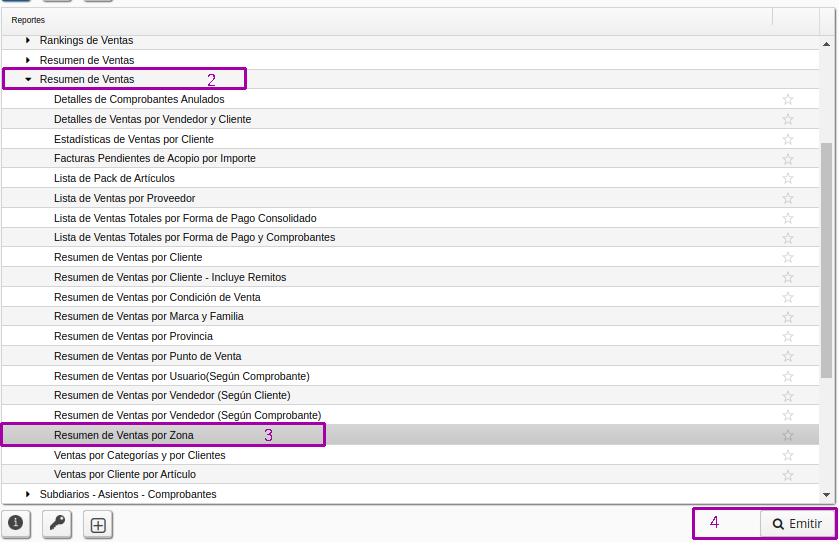
Task: Select the plain Resumen de Ventas por Cliente report
Action: point(410,257)
